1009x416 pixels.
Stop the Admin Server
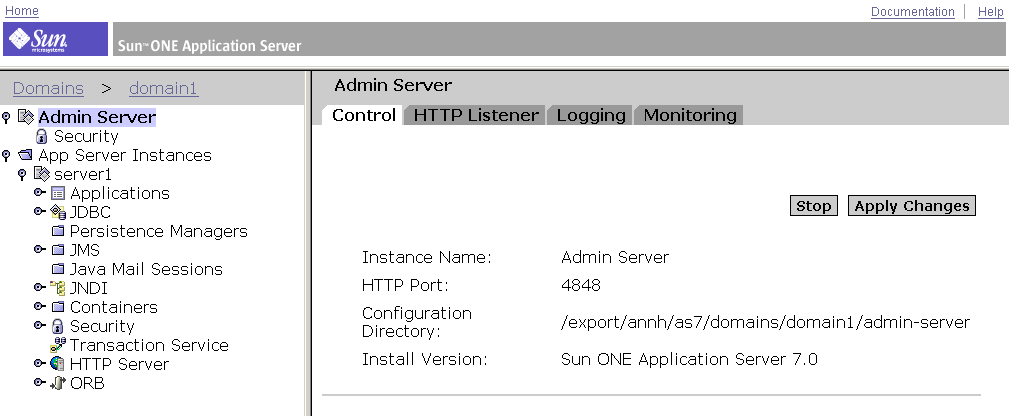pos(813,206)
